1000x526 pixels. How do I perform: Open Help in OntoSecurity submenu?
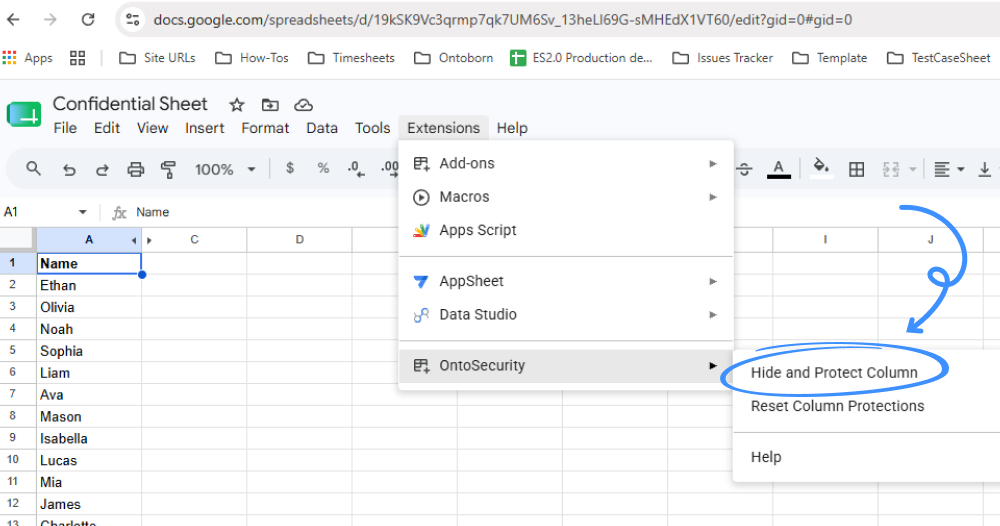click(x=766, y=457)
